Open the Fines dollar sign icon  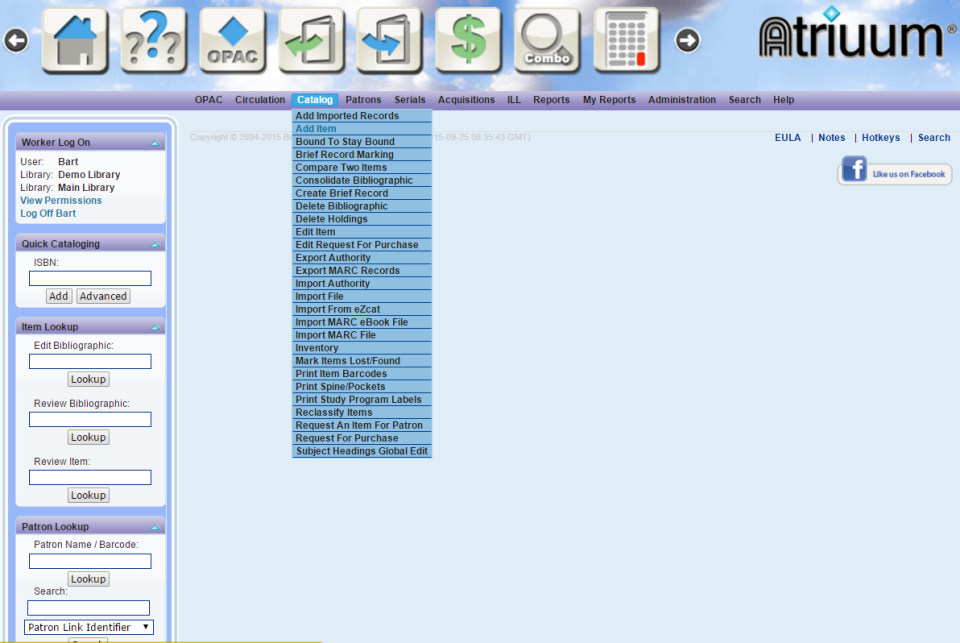[x=468, y=40]
